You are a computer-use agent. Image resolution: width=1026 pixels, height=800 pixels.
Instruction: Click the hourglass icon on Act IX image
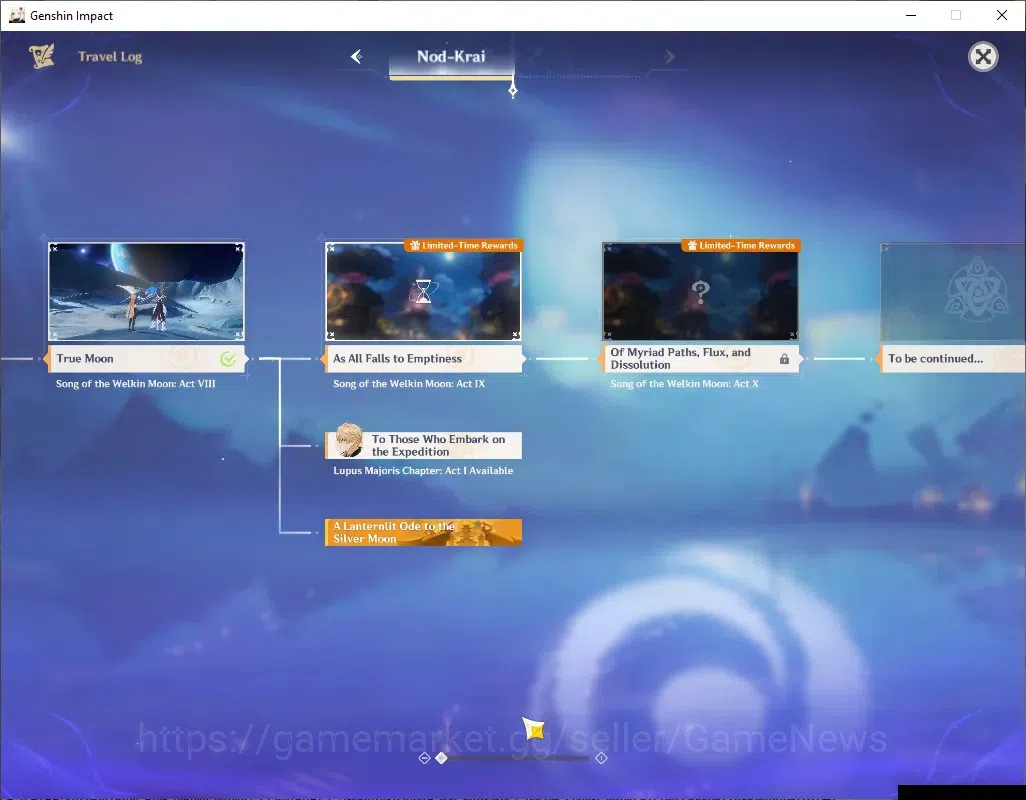(423, 291)
